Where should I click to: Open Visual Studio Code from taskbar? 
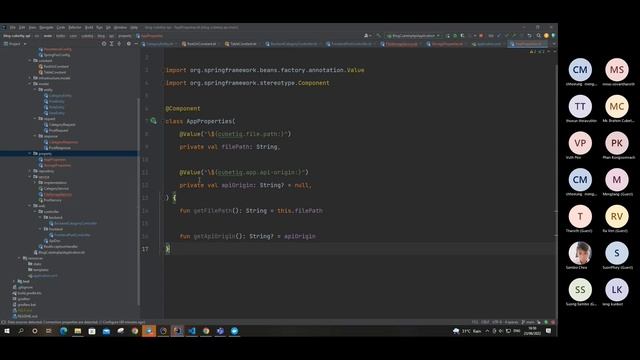[x=192, y=331]
